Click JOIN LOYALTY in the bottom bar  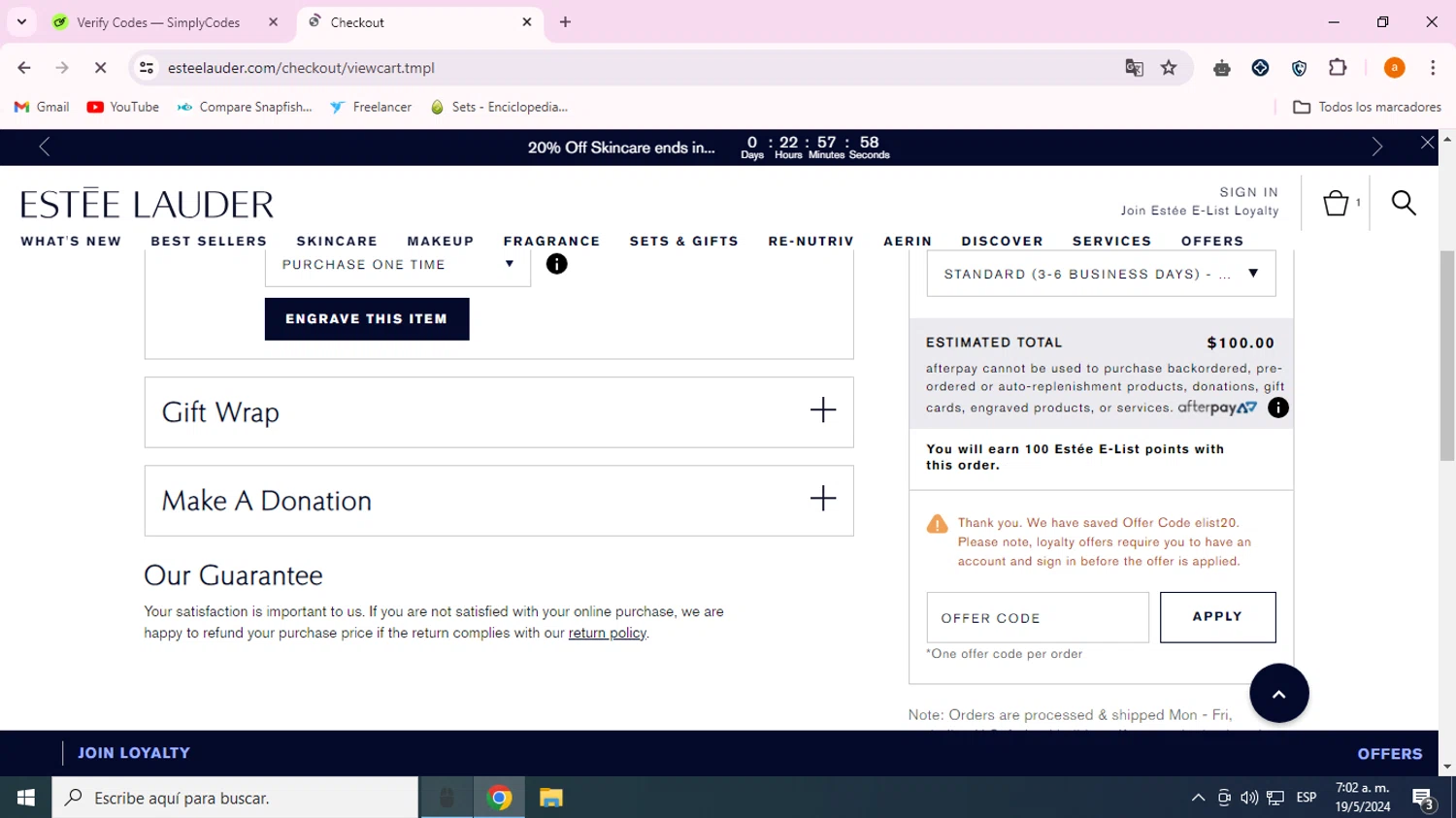click(134, 753)
